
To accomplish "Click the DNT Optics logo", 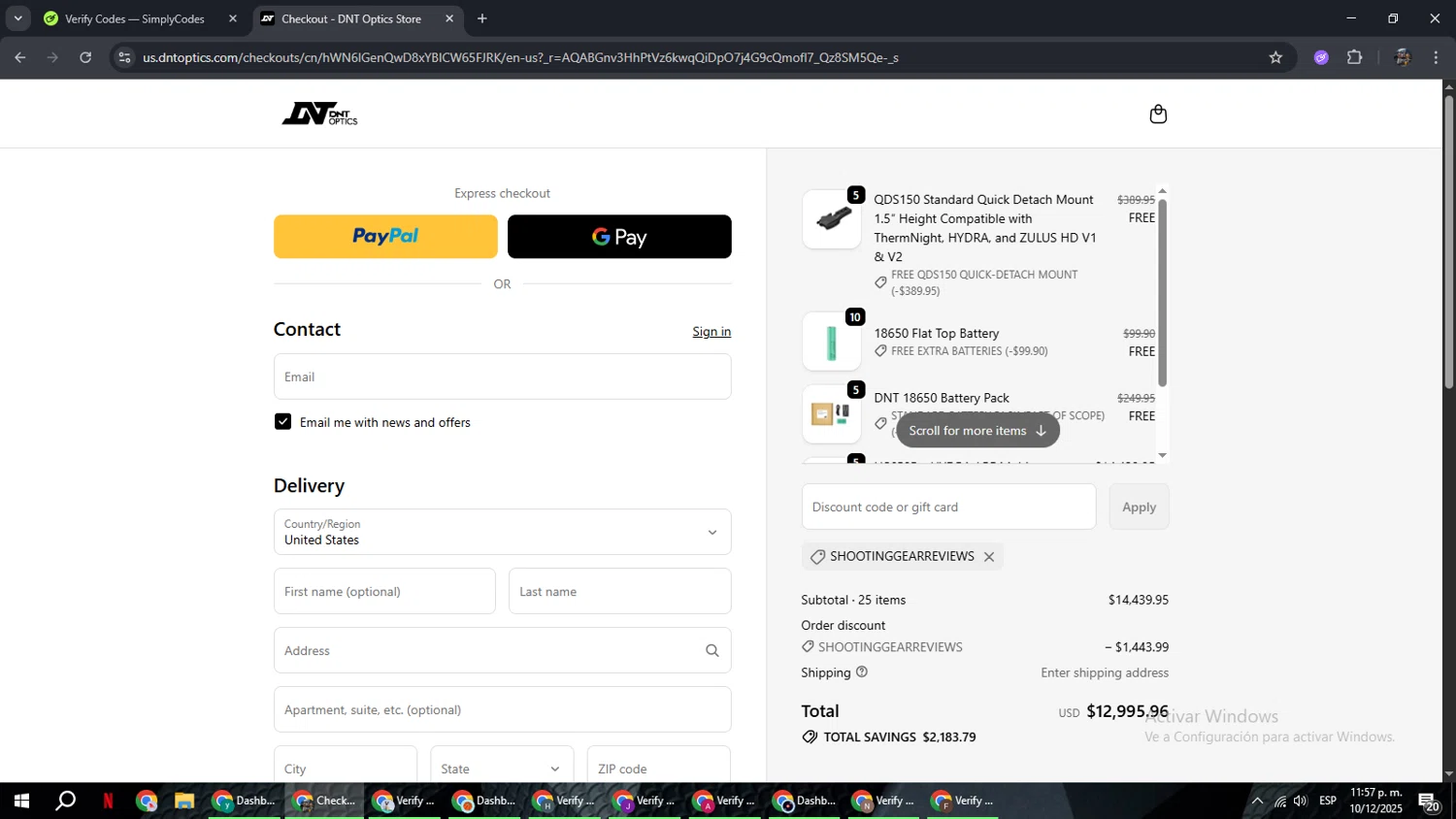I will pyautogui.click(x=319, y=114).
